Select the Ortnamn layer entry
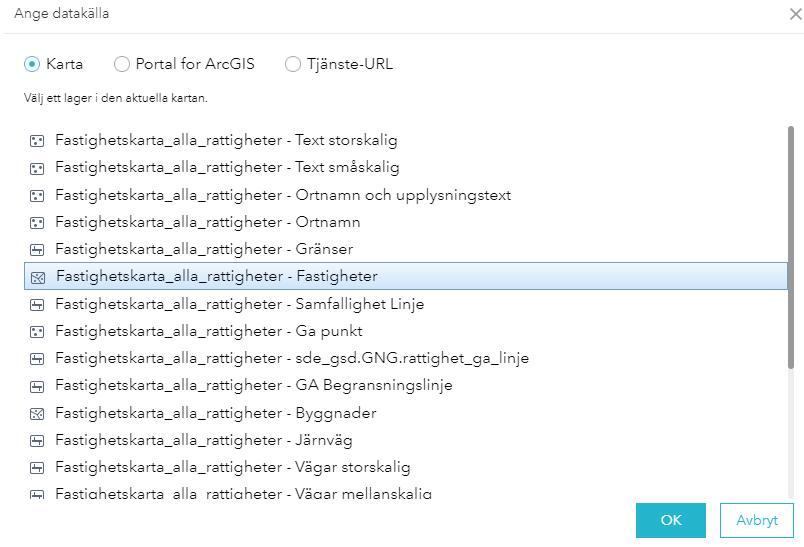Viewport: 804px width, 547px height. 207,222
